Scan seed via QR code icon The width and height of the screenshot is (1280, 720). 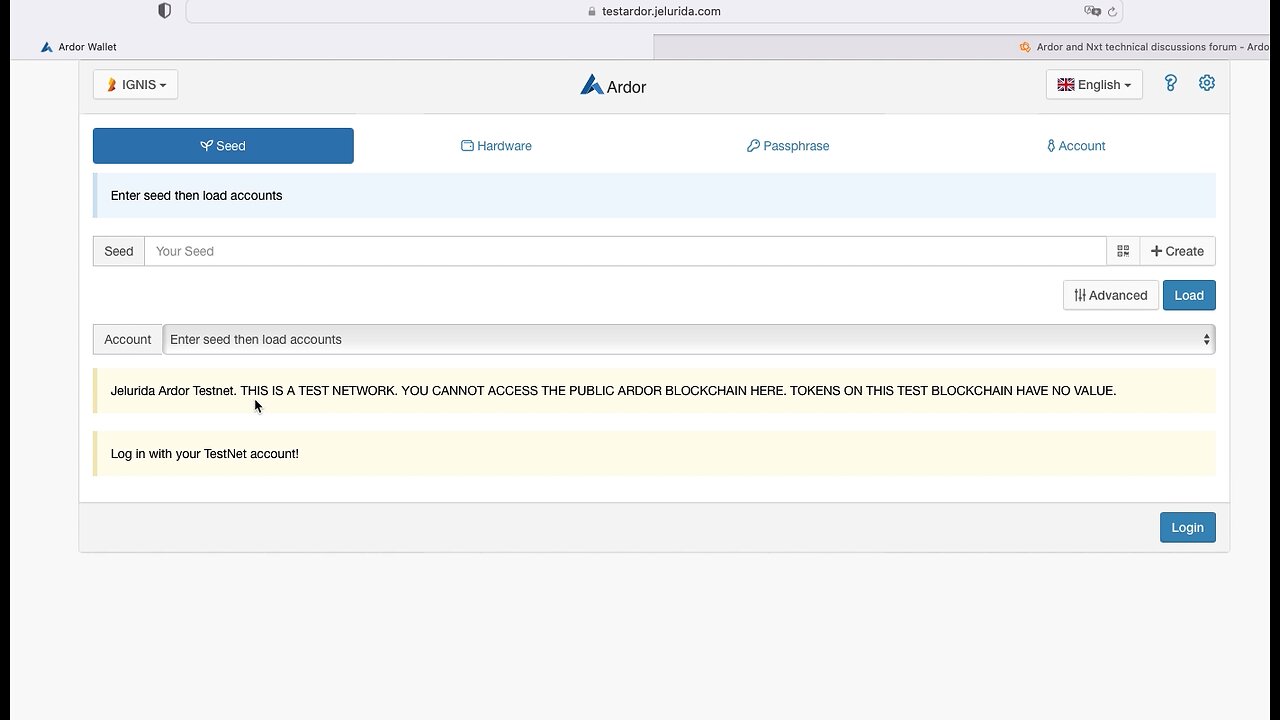pyautogui.click(x=1123, y=251)
